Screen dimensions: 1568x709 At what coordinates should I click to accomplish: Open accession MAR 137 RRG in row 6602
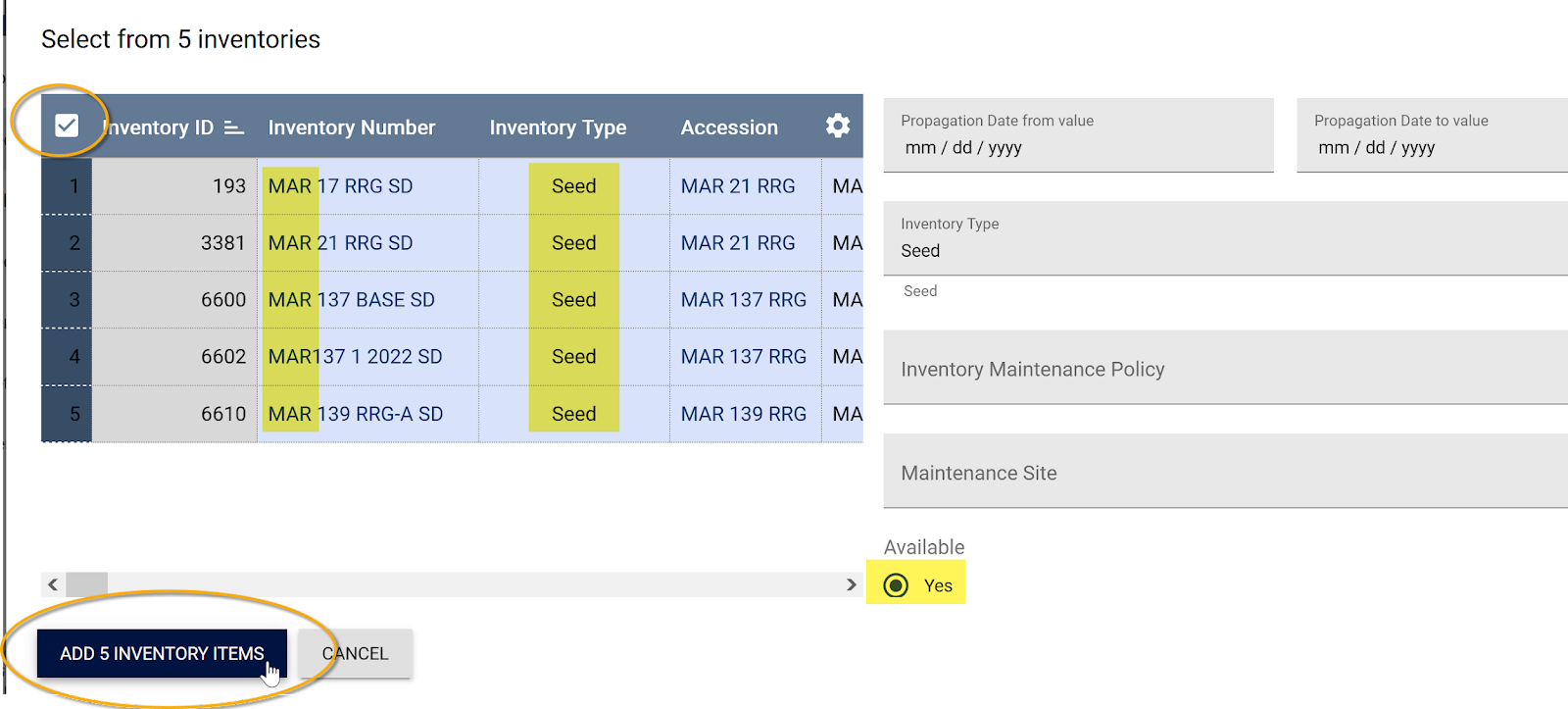coord(744,357)
